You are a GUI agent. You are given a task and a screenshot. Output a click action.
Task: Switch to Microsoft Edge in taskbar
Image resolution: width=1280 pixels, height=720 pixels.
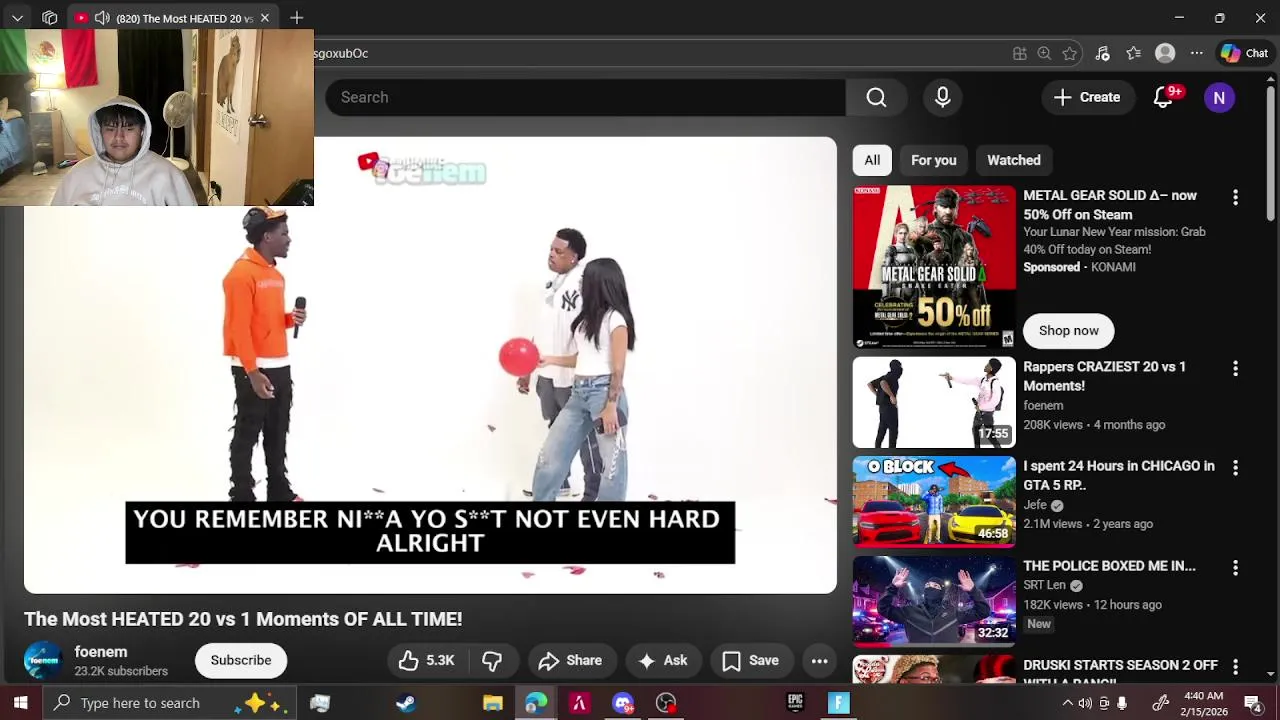[536, 703]
